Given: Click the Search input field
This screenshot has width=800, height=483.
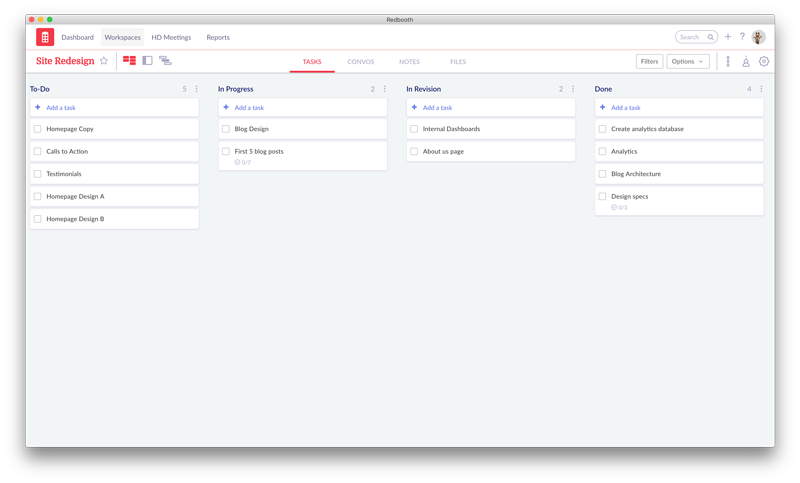Looking at the screenshot, I should (x=691, y=37).
